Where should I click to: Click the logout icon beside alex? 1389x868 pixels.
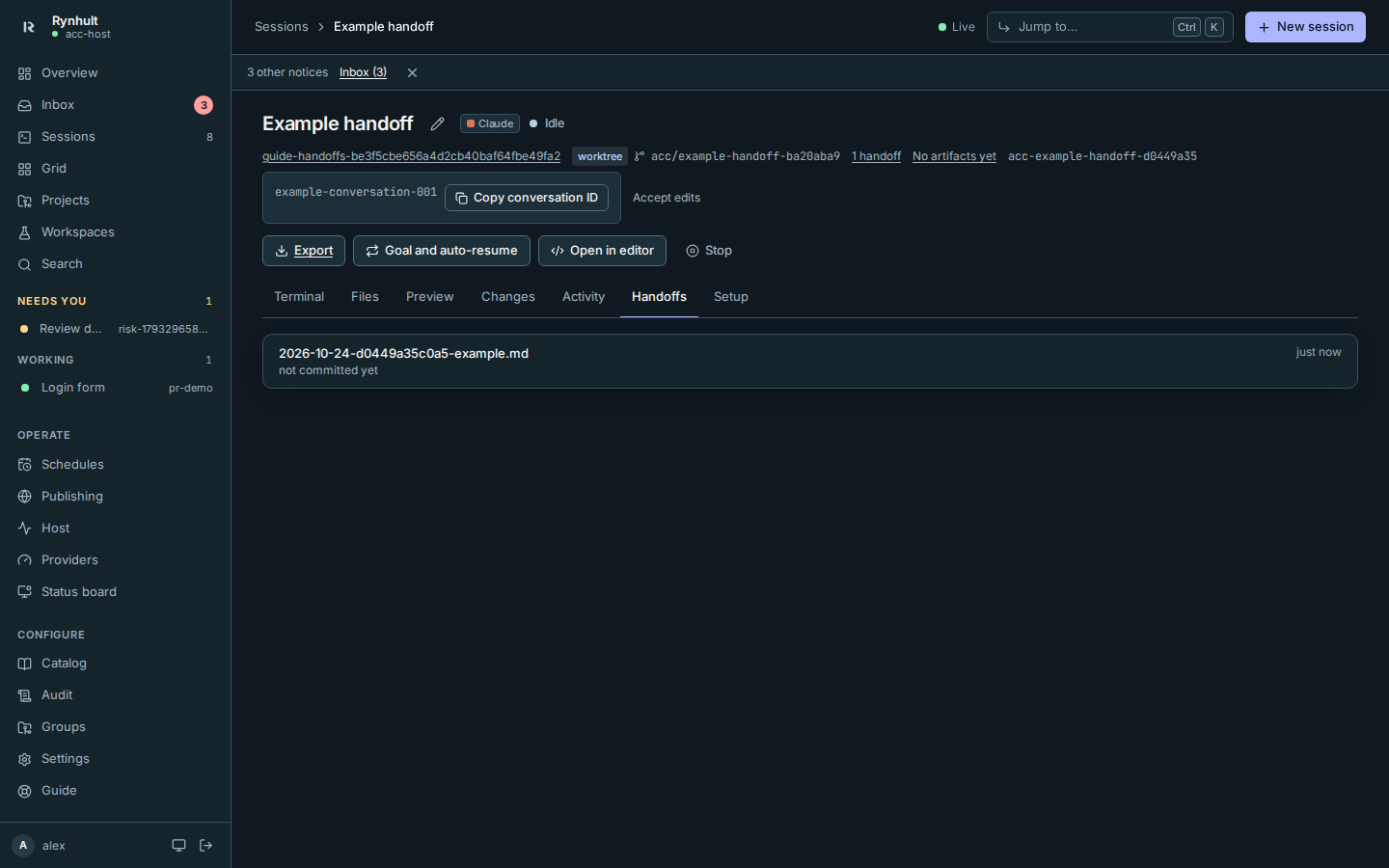pos(206,846)
